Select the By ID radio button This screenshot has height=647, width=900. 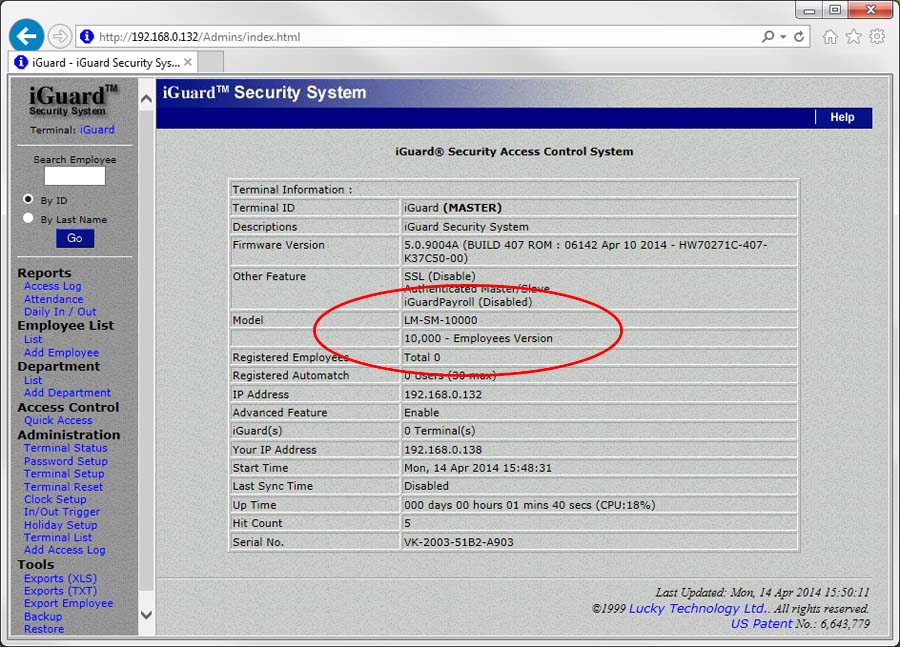(x=28, y=199)
